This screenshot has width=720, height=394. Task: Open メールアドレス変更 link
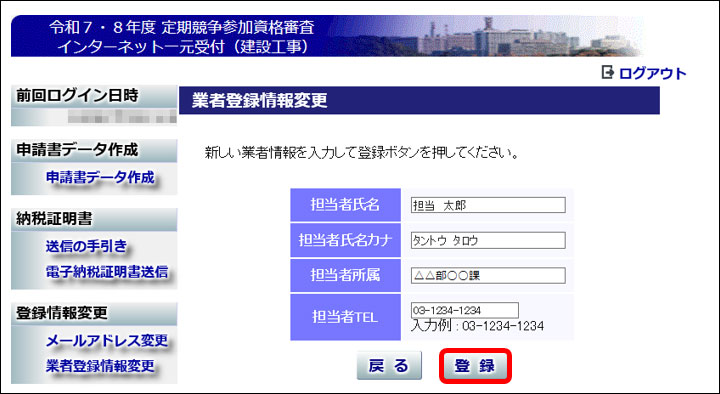(107, 341)
